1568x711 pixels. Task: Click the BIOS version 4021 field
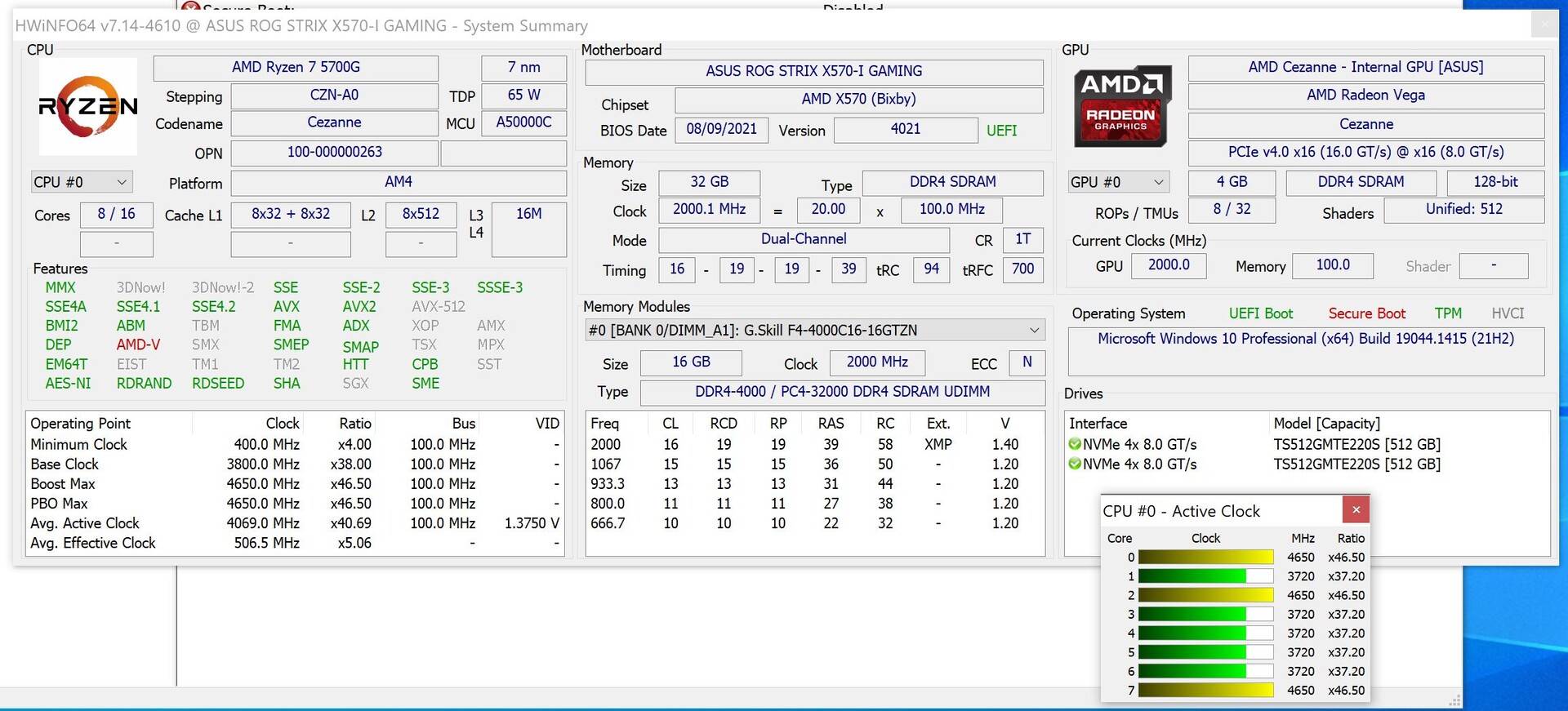(906, 129)
